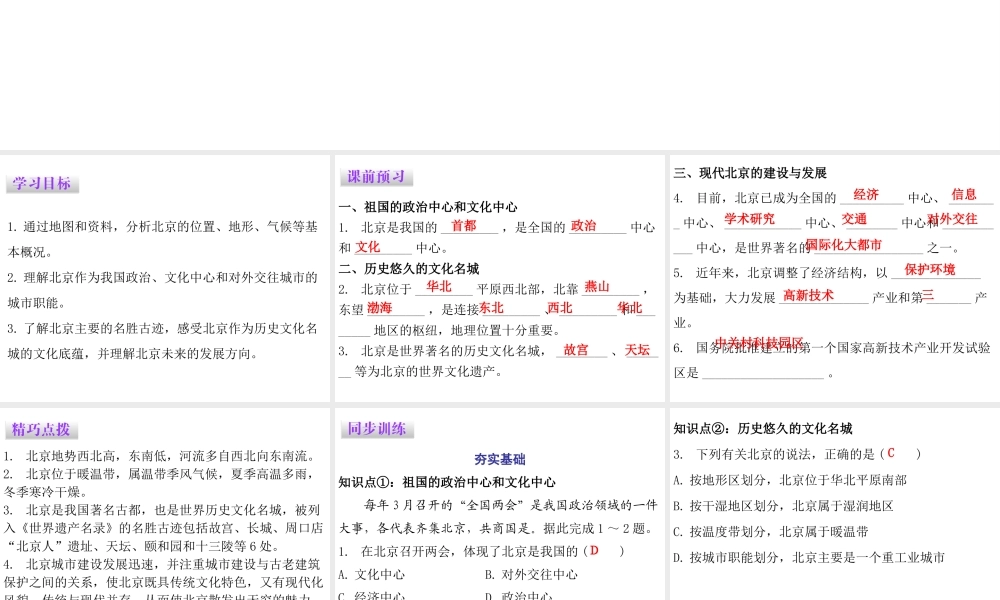Screen dimensions: 1000x600
Task: Click the red answer 学术研究
Action: (x=749, y=219)
